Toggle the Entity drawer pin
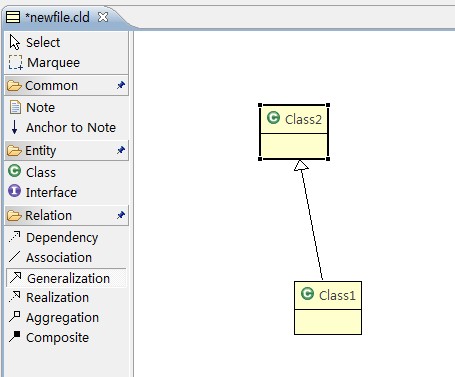This screenshot has height=377, width=455. tap(121, 150)
